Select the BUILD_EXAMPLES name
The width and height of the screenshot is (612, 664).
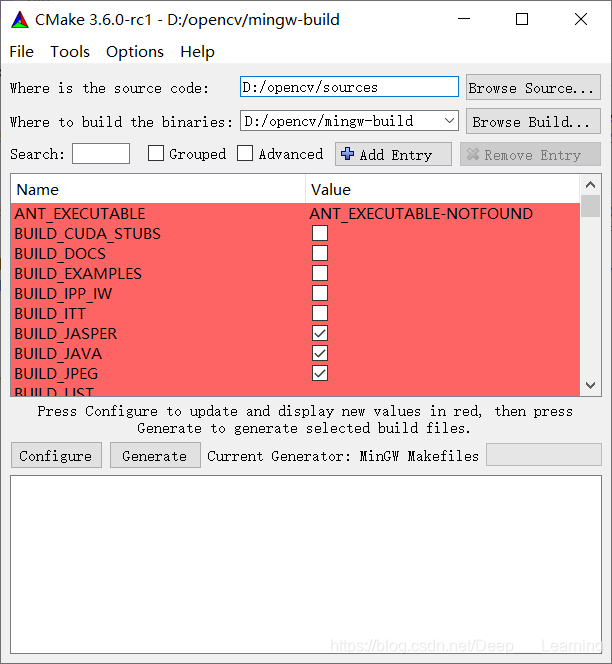click(x=78, y=274)
